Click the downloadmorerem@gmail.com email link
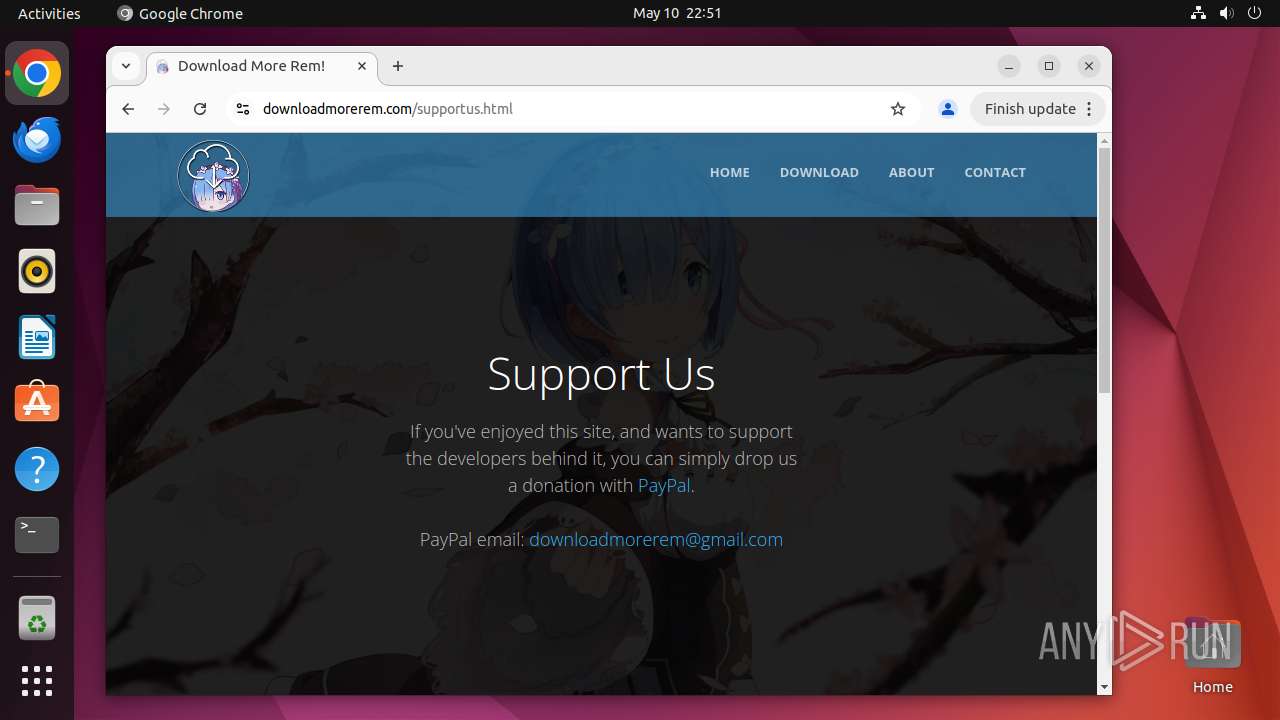This screenshot has width=1280, height=720. point(656,540)
